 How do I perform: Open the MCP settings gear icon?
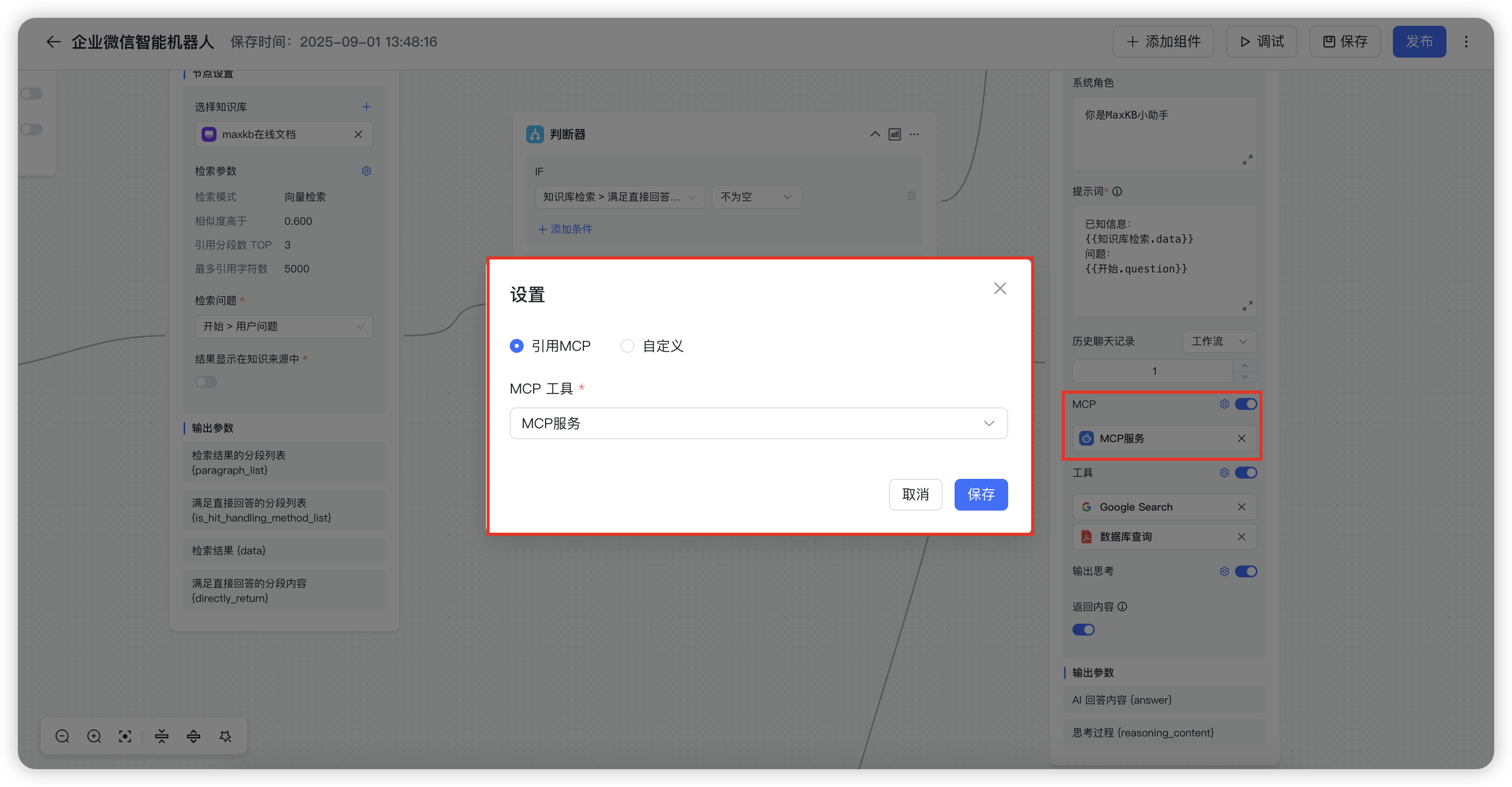coord(1224,404)
